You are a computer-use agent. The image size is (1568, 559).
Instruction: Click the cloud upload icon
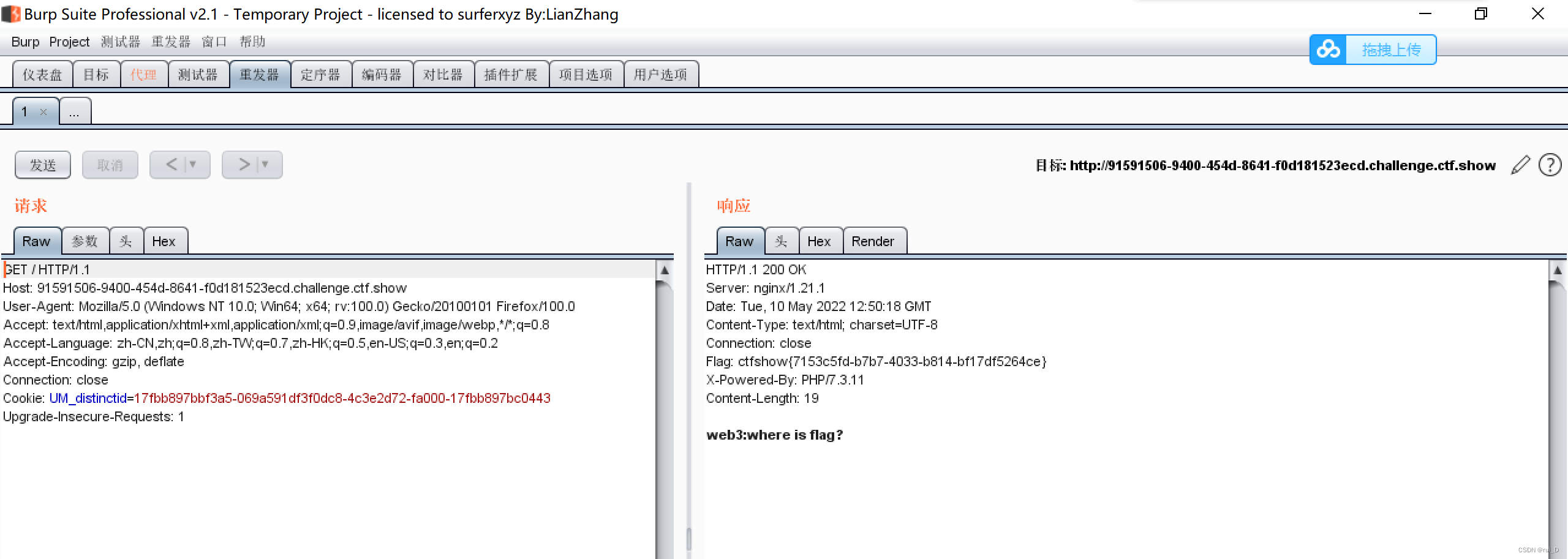(x=1328, y=50)
